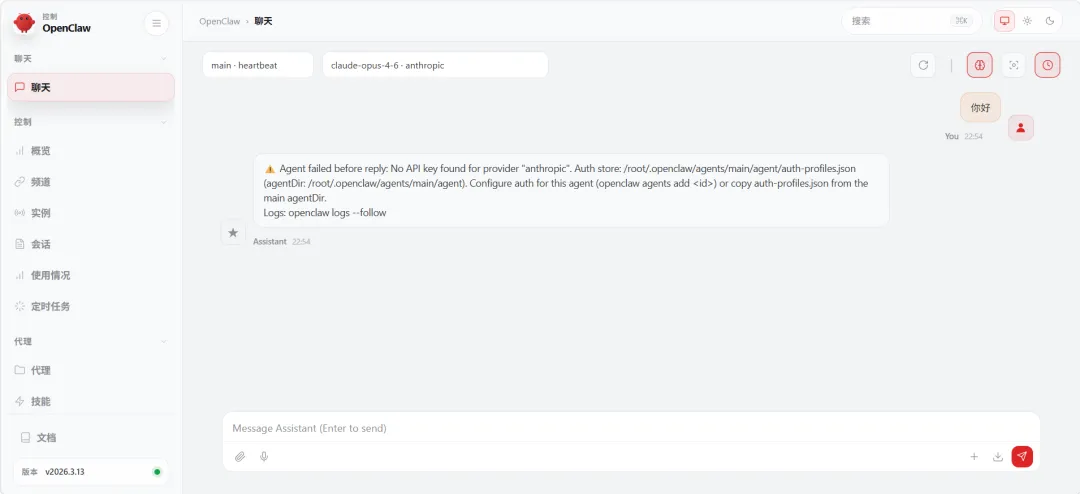The height and width of the screenshot is (494, 1080).
Task: Open 文档 documentation link
Action: [x=91, y=438]
